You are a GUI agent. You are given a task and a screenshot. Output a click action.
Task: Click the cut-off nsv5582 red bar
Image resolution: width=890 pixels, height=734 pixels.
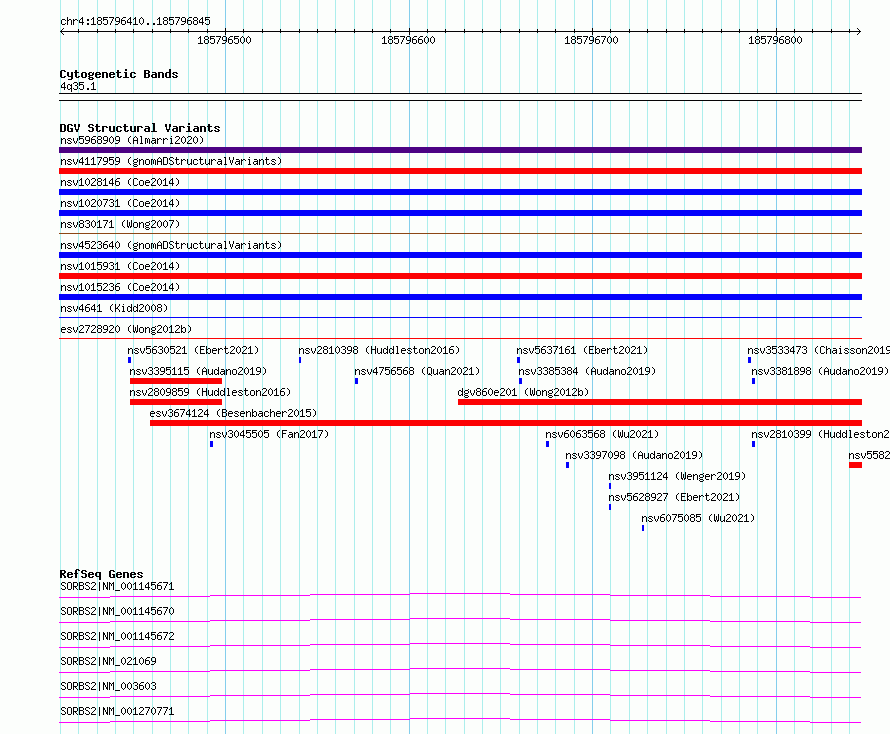[855, 465]
